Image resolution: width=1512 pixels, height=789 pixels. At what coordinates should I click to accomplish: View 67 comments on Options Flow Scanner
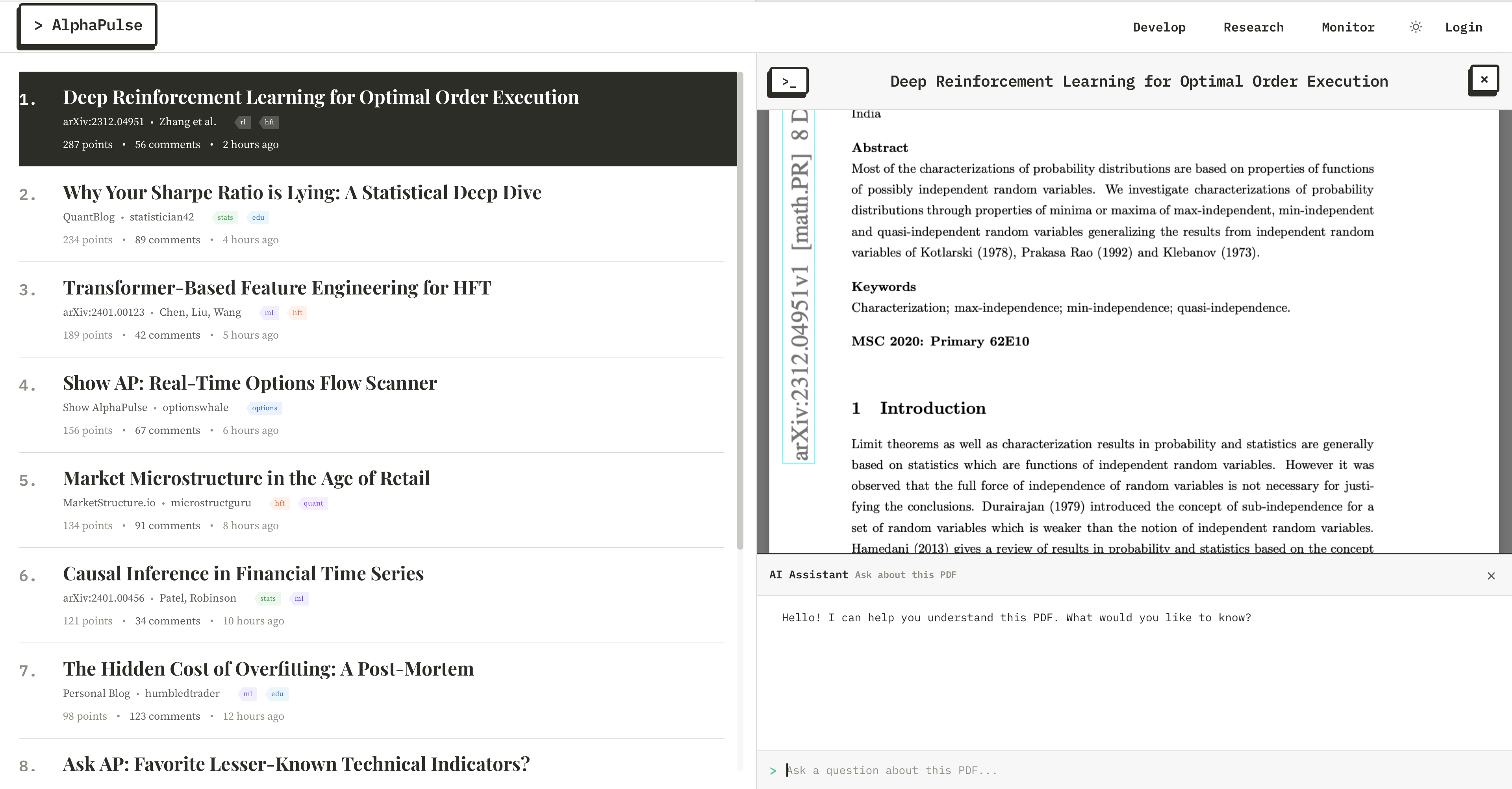point(167,430)
